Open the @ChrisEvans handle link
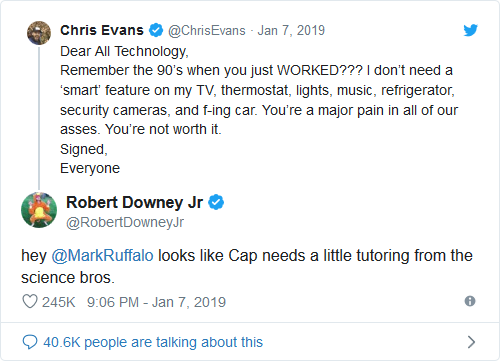The height and width of the screenshot is (361, 500). [x=207, y=30]
